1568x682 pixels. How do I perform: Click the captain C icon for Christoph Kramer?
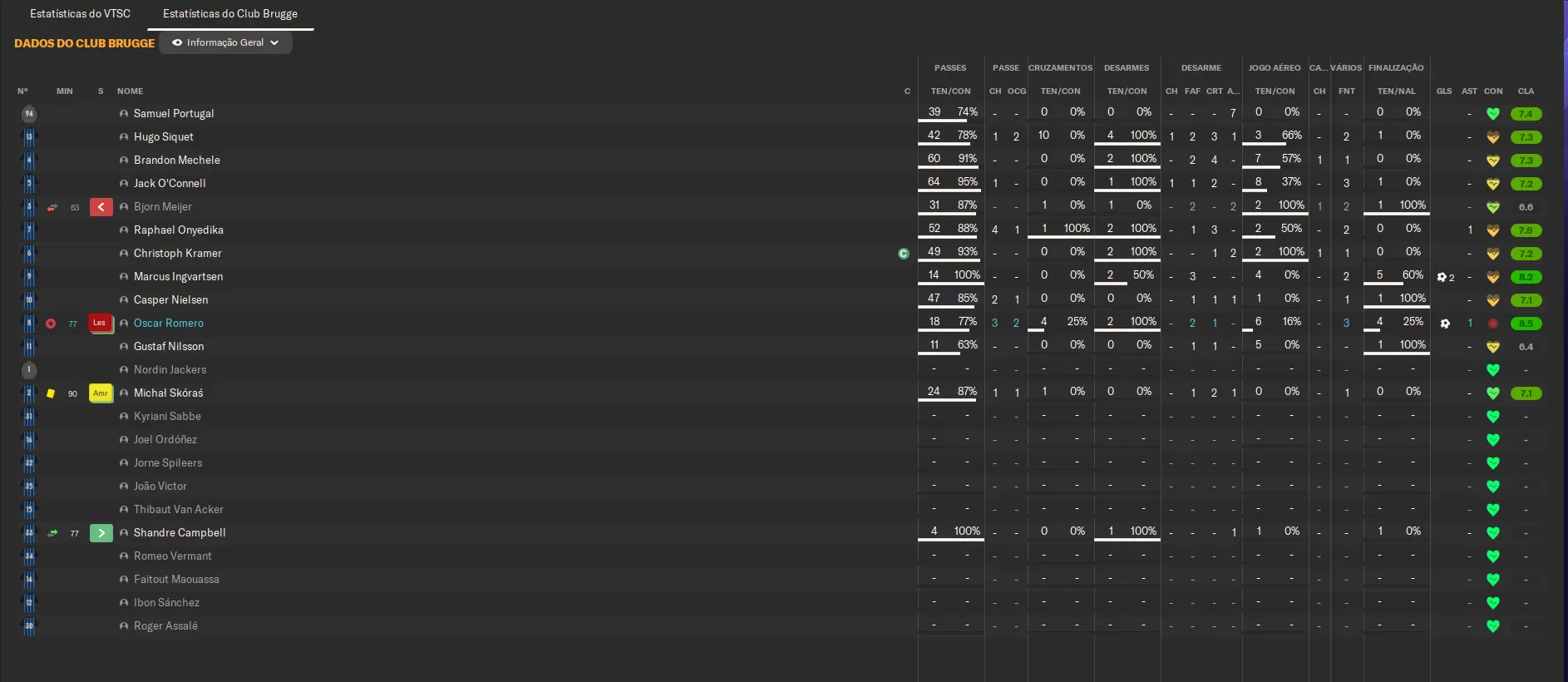pyautogui.click(x=904, y=254)
